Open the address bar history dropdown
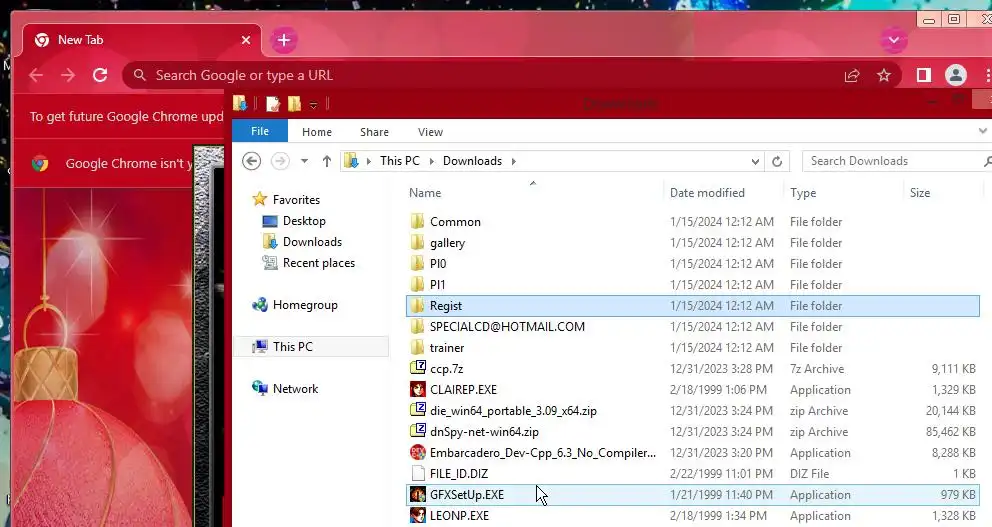The image size is (992, 527). pyautogui.click(x=755, y=161)
